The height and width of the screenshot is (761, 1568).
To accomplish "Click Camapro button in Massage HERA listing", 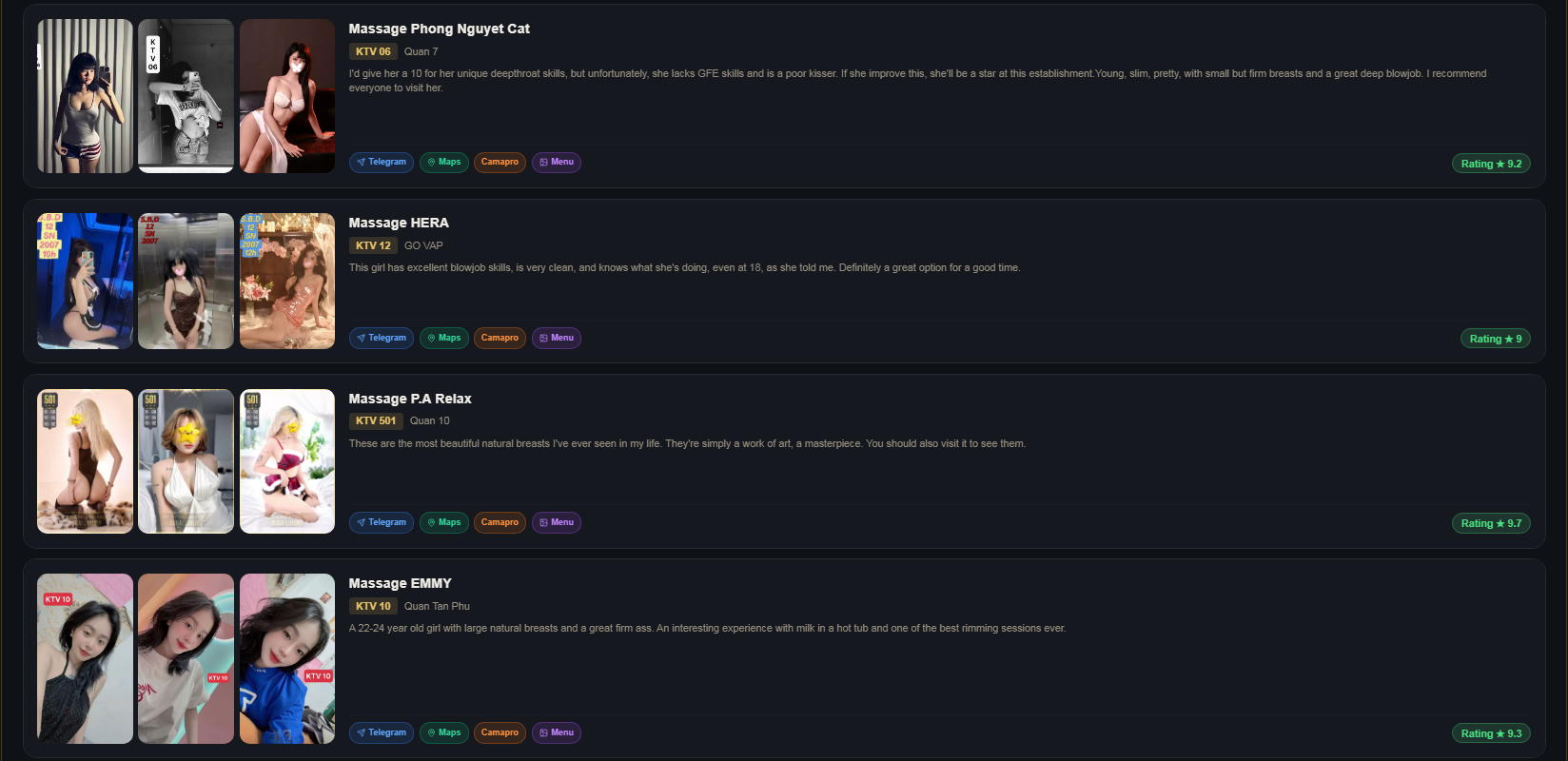I will coord(500,338).
